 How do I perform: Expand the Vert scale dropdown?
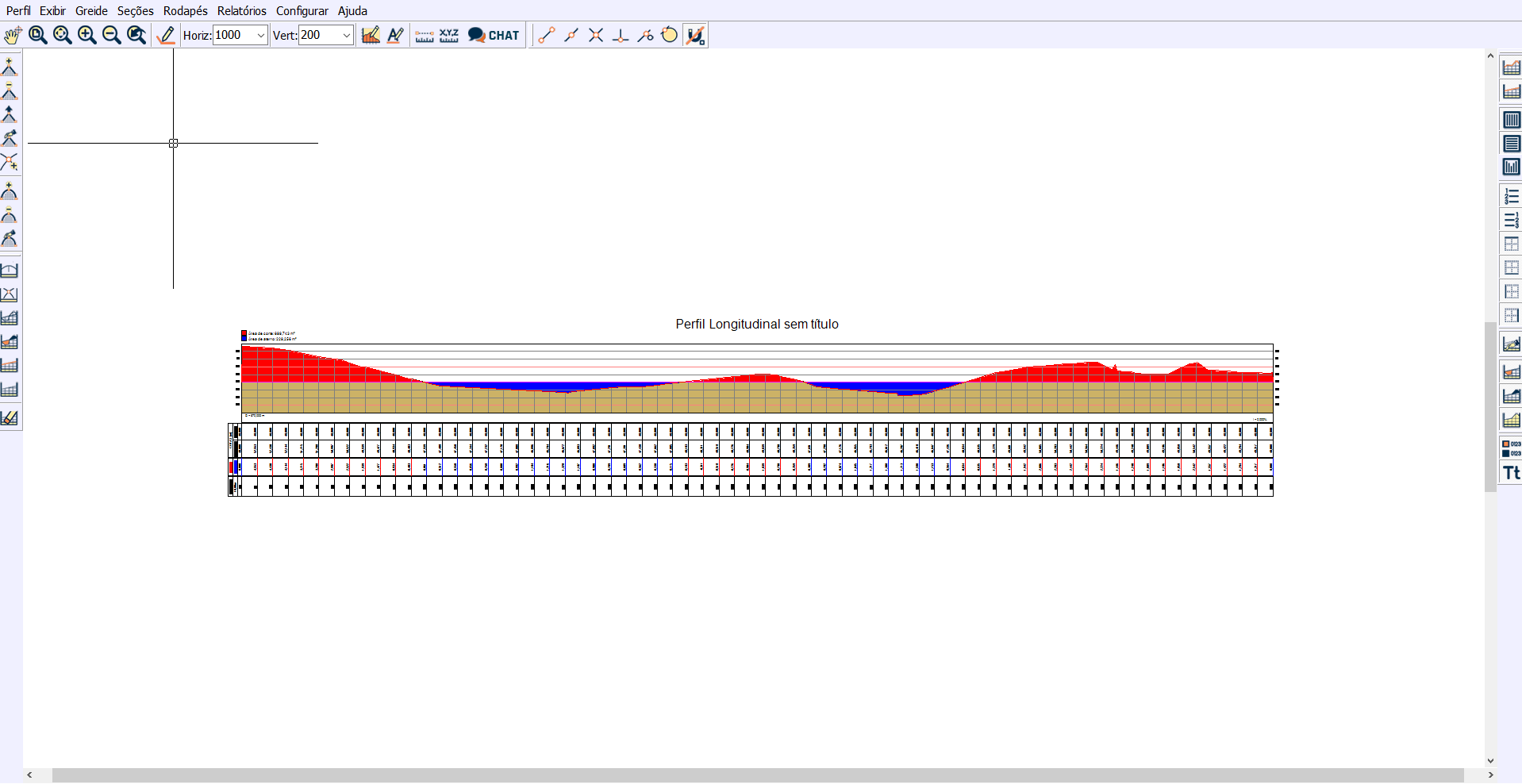[x=346, y=35]
